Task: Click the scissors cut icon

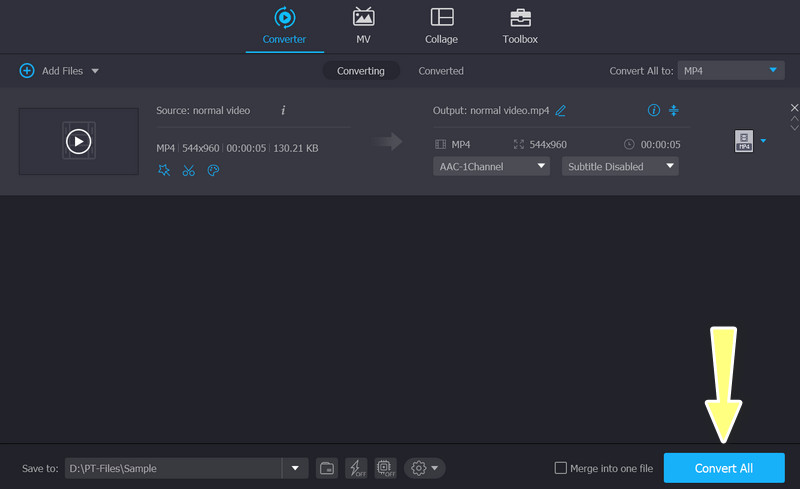Action: [x=188, y=171]
